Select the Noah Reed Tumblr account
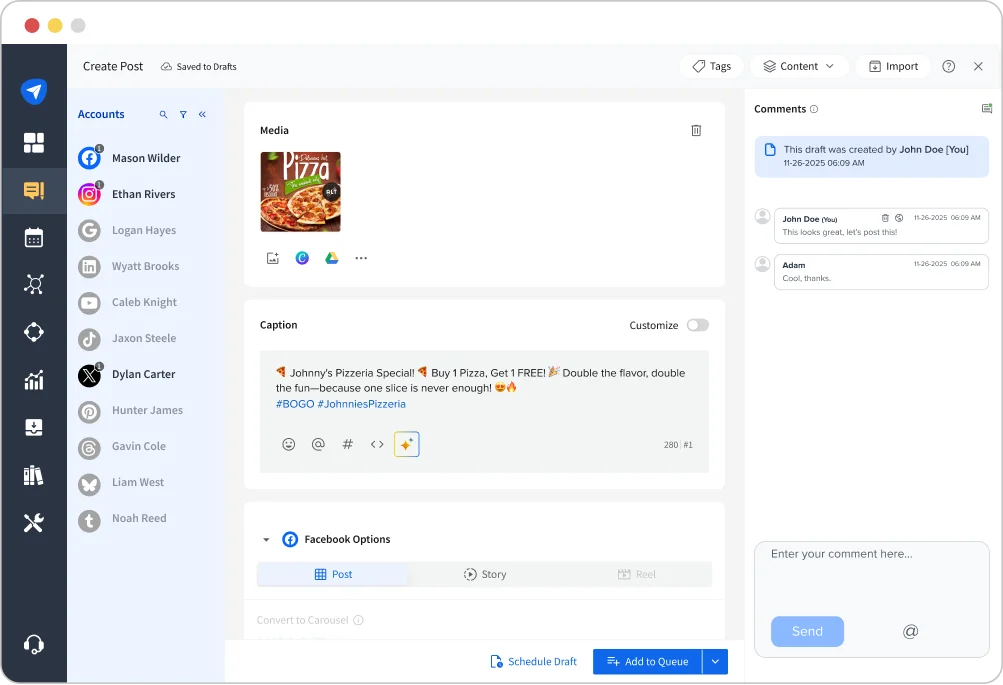The image size is (1003, 685). pyautogui.click(x=122, y=518)
